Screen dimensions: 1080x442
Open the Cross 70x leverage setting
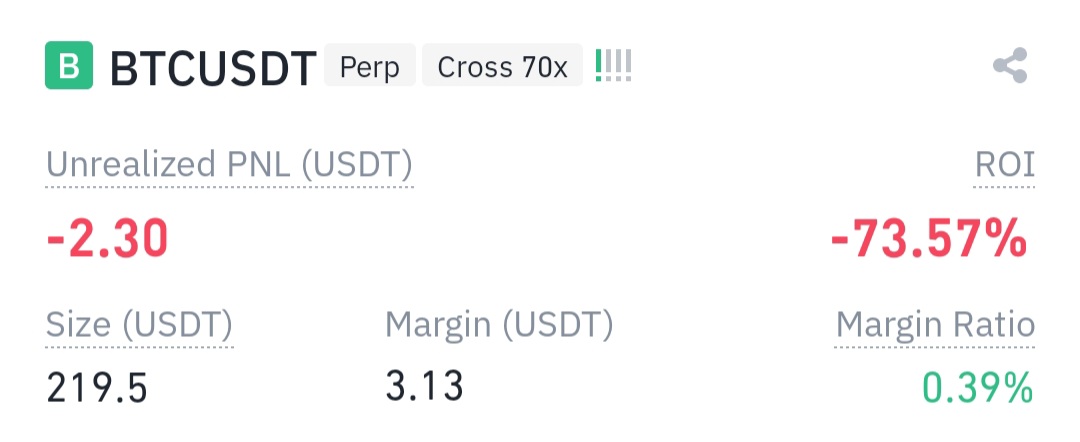[x=502, y=65]
